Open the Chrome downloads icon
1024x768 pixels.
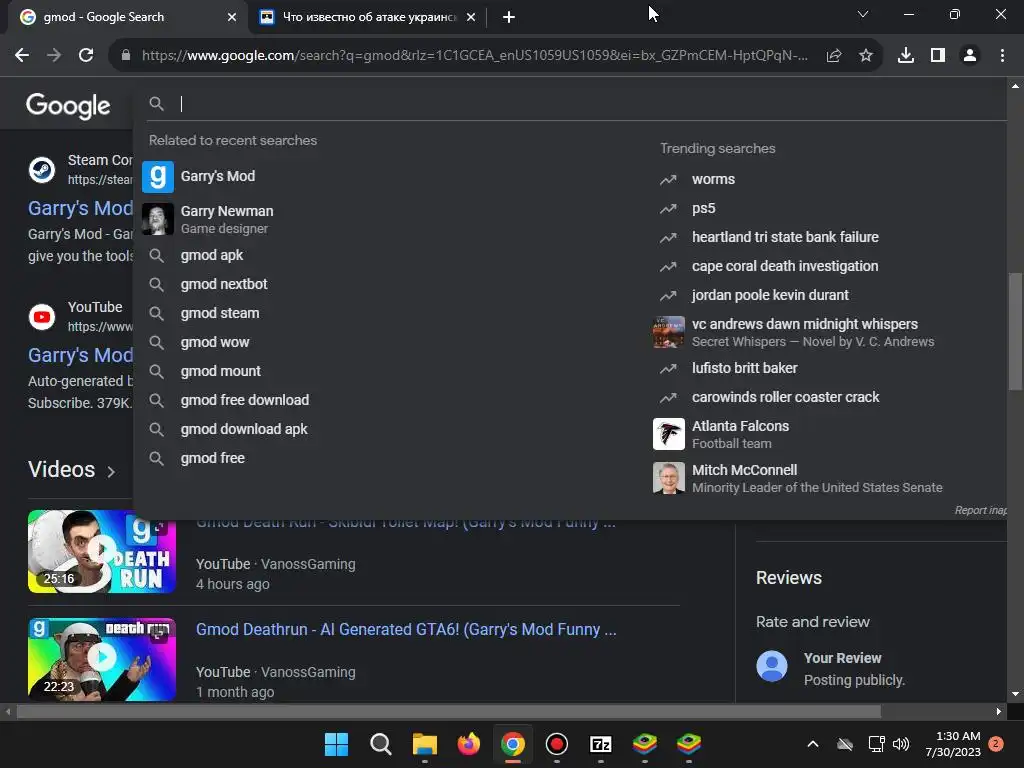(x=906, y=56)
